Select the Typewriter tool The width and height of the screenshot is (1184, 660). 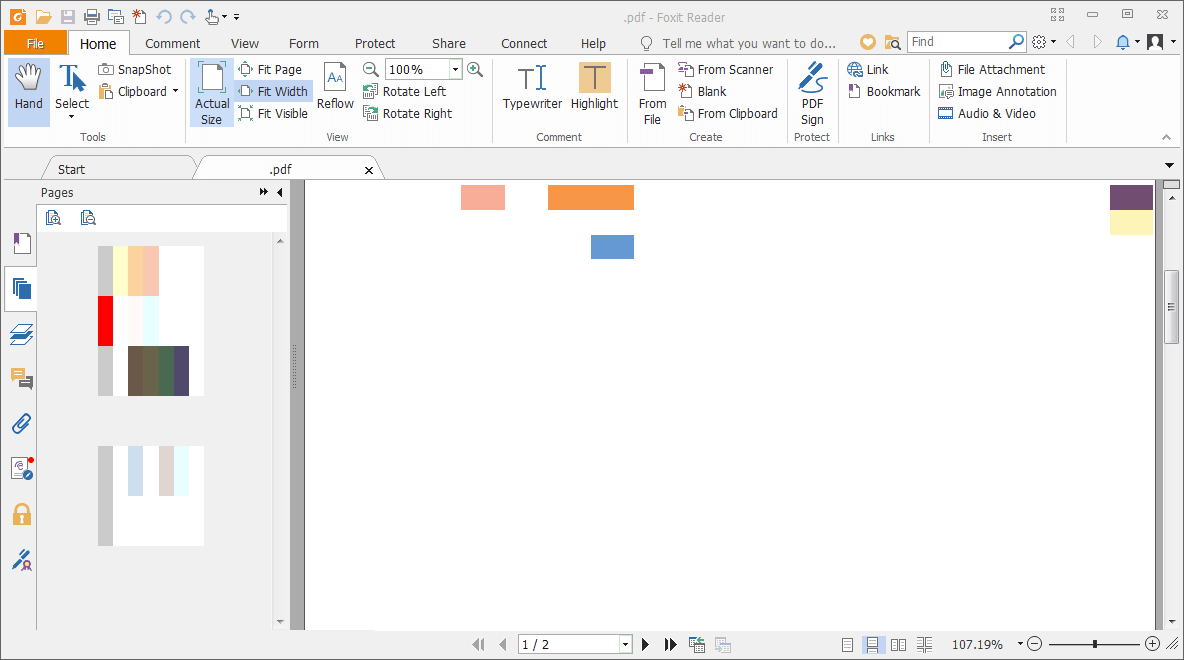[x=532, y=86]
